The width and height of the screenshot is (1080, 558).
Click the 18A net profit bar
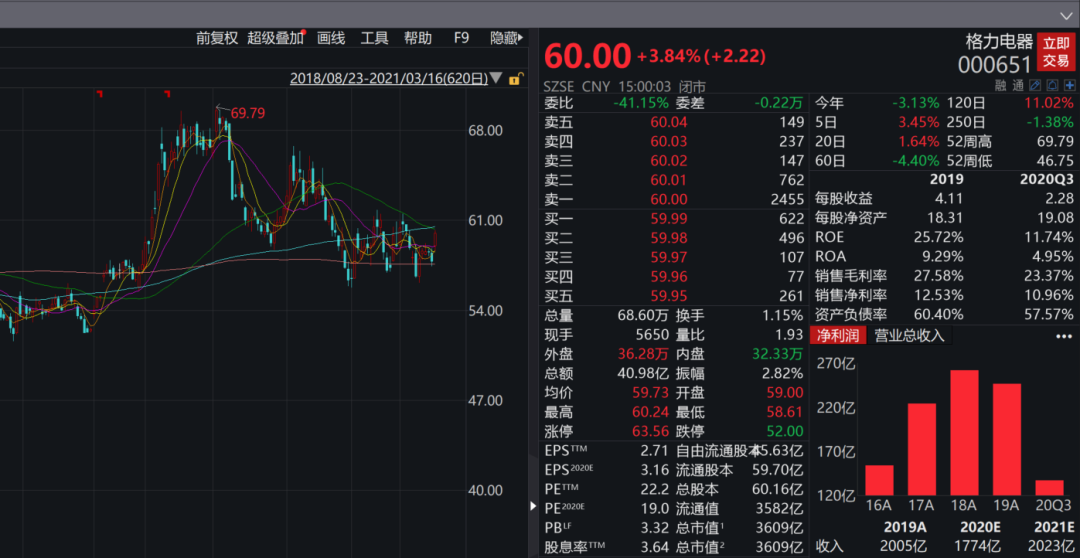coord(964,432)
